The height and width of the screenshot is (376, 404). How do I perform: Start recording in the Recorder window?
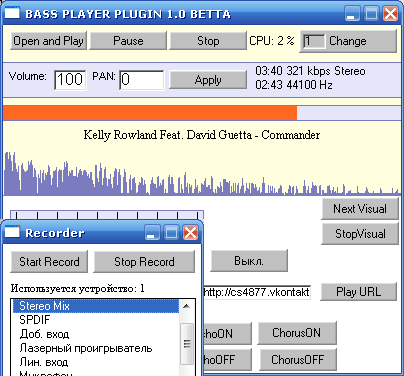point(49,262)
